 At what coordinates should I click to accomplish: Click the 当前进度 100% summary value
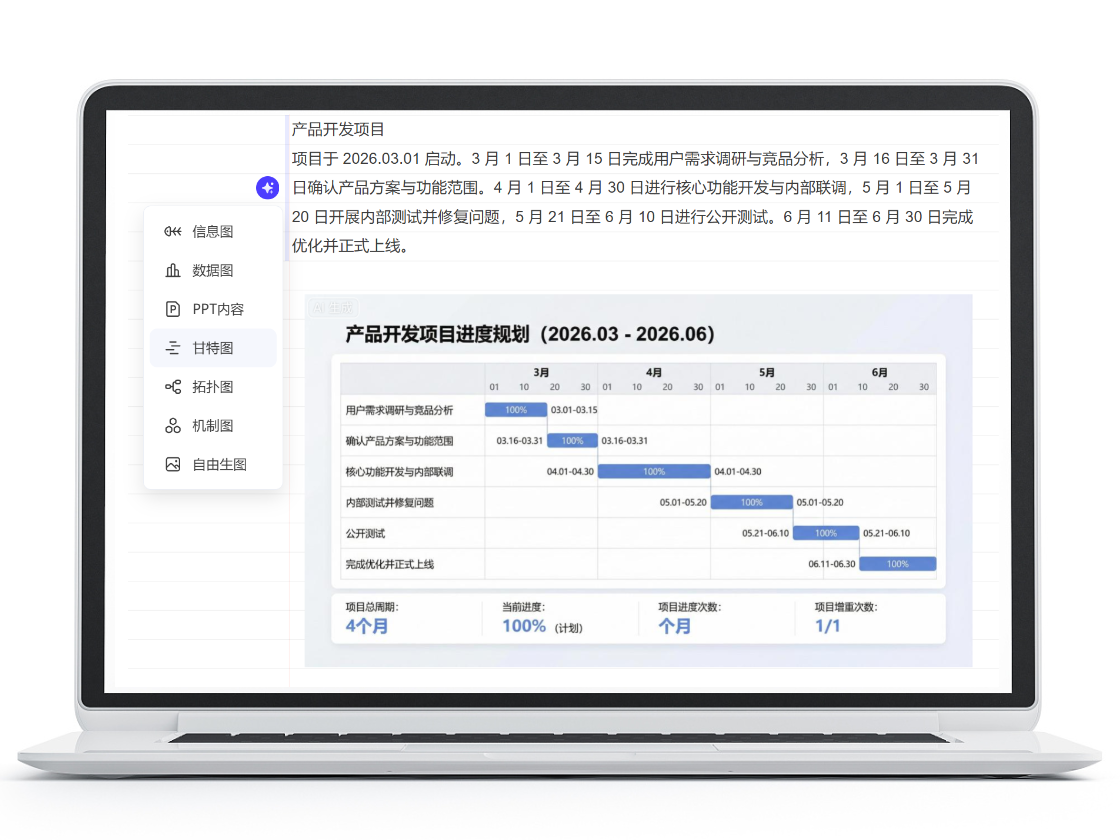pos(524,627)
